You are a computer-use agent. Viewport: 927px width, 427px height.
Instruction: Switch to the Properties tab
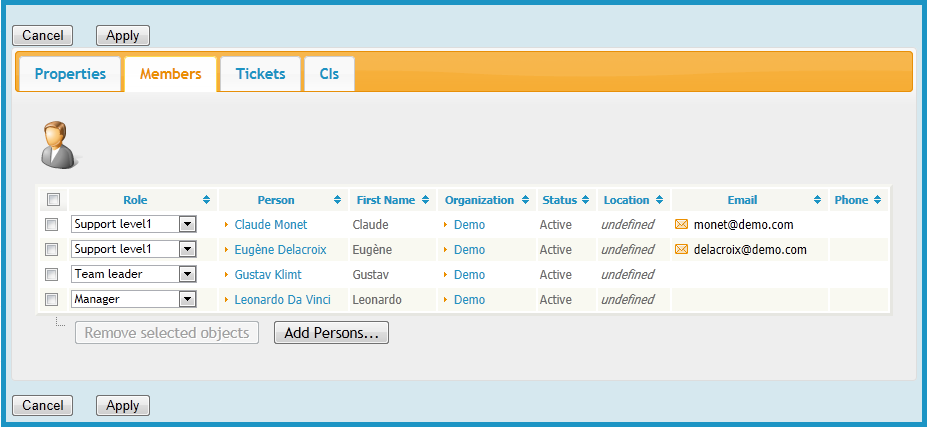click(x=70, y=74)
